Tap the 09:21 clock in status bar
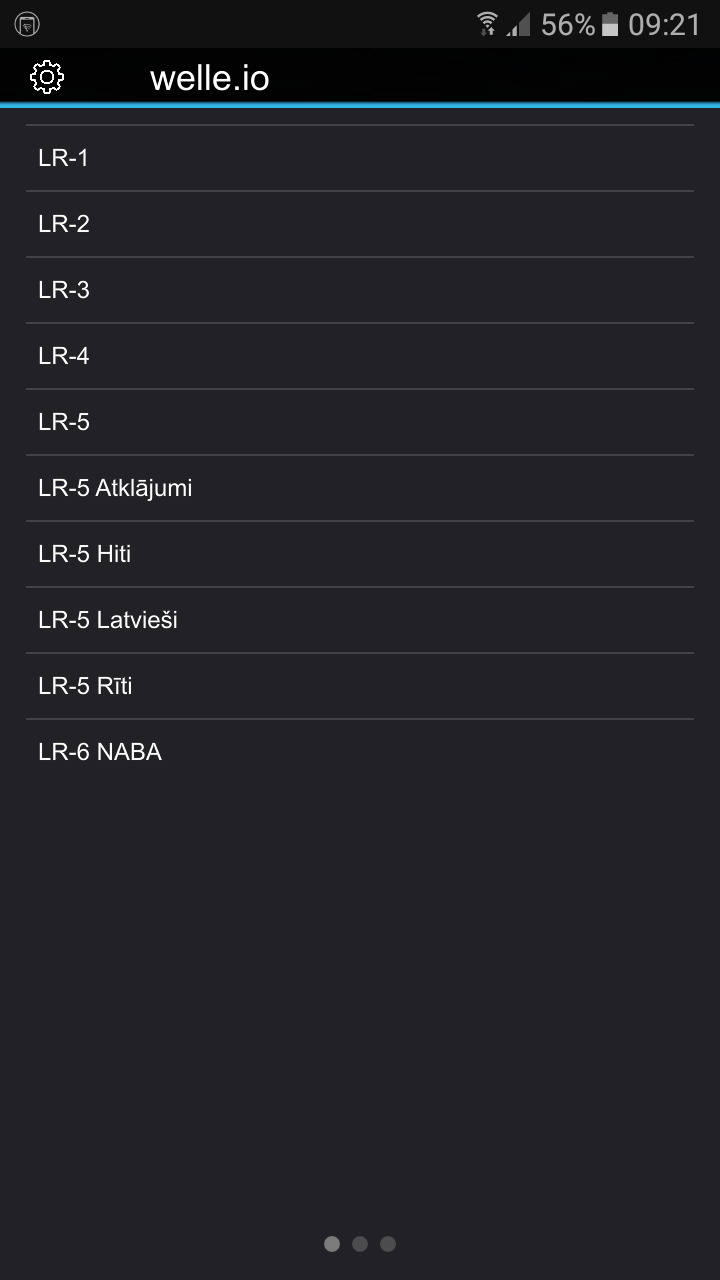 [664, 24]
